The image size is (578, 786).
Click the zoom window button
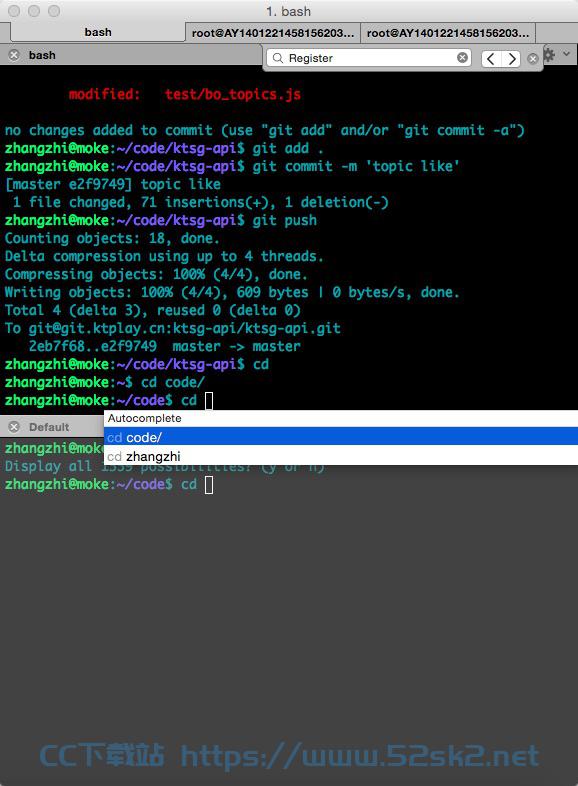pos(54,11)
